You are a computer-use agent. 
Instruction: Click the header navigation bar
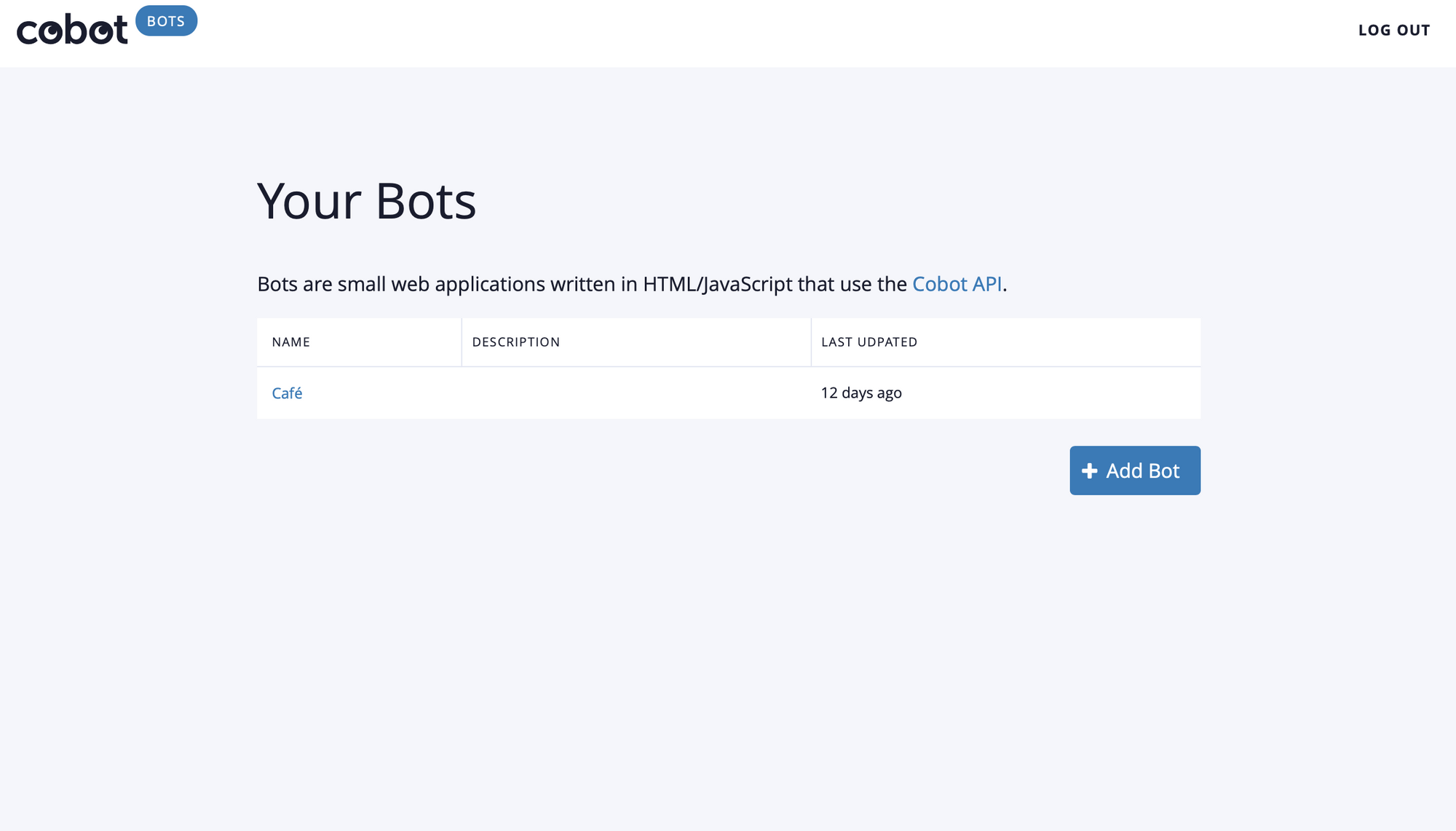(728, 34)
